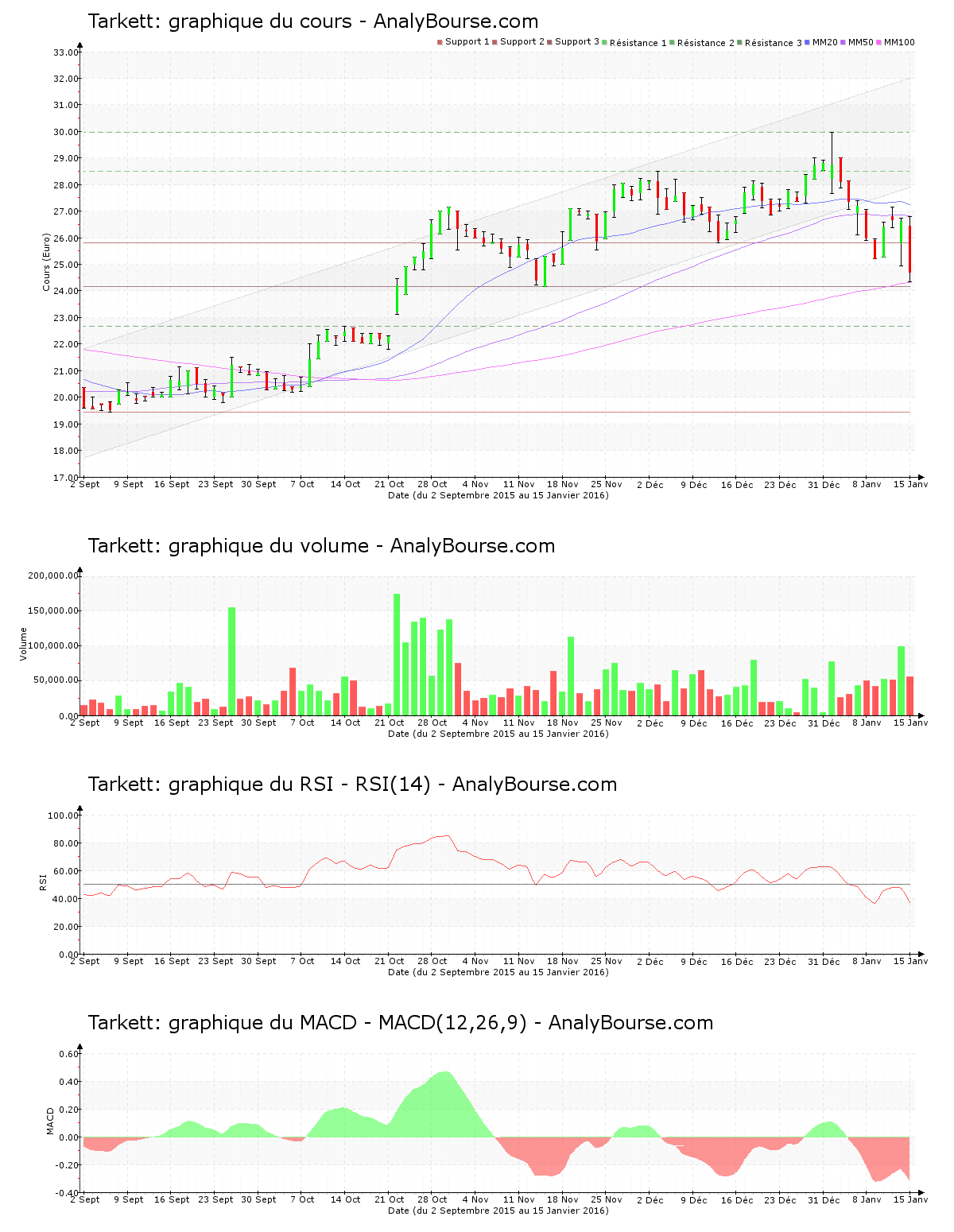
Task: Click the 'MACD' axis title
Action: coord(51,1121)
